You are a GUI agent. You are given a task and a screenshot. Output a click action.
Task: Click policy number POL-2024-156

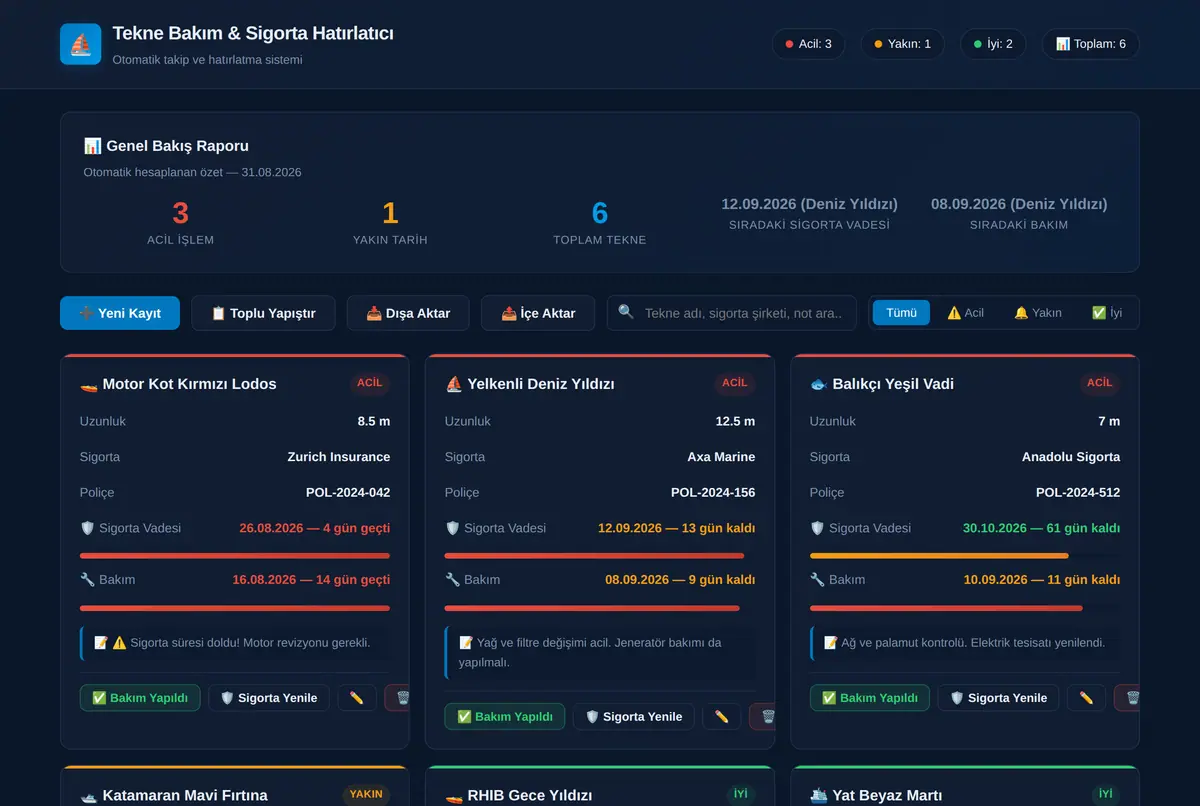tap(713, 492)
